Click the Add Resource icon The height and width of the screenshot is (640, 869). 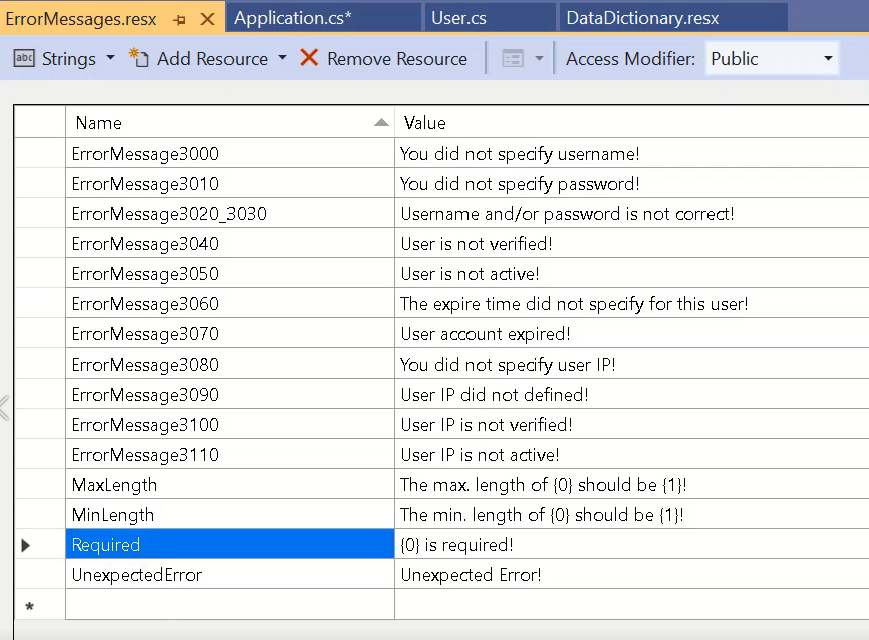click(x=139, y=58)
